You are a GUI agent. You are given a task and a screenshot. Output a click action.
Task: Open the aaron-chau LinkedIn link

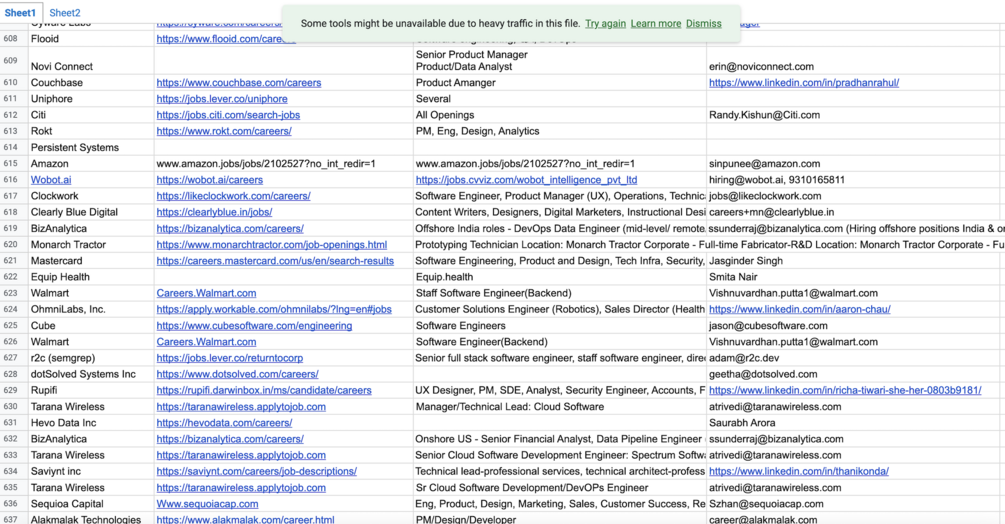click(799, 309)
